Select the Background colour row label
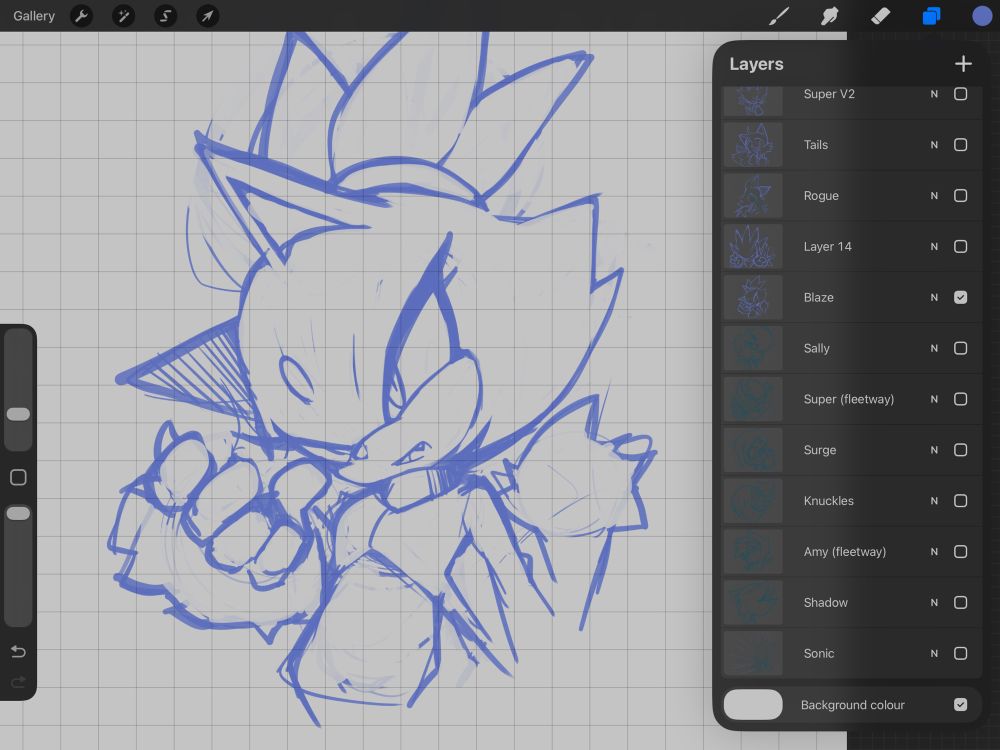Image resolution: width=1000 pixels, height=750 pixels. pyautogui.click(x=853, y=705)
